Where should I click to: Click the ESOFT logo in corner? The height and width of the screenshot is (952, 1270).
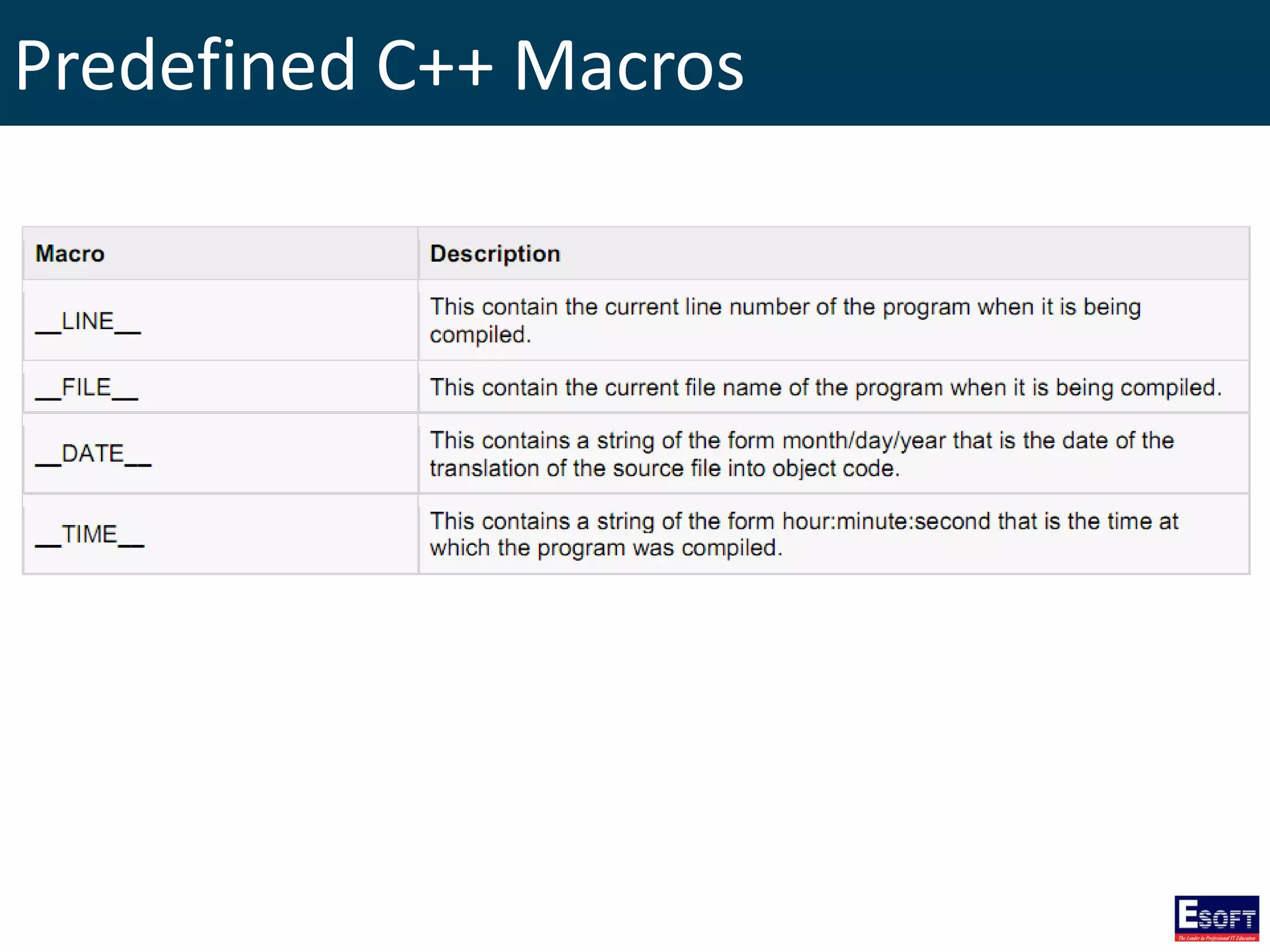(x=1216, y=917)
